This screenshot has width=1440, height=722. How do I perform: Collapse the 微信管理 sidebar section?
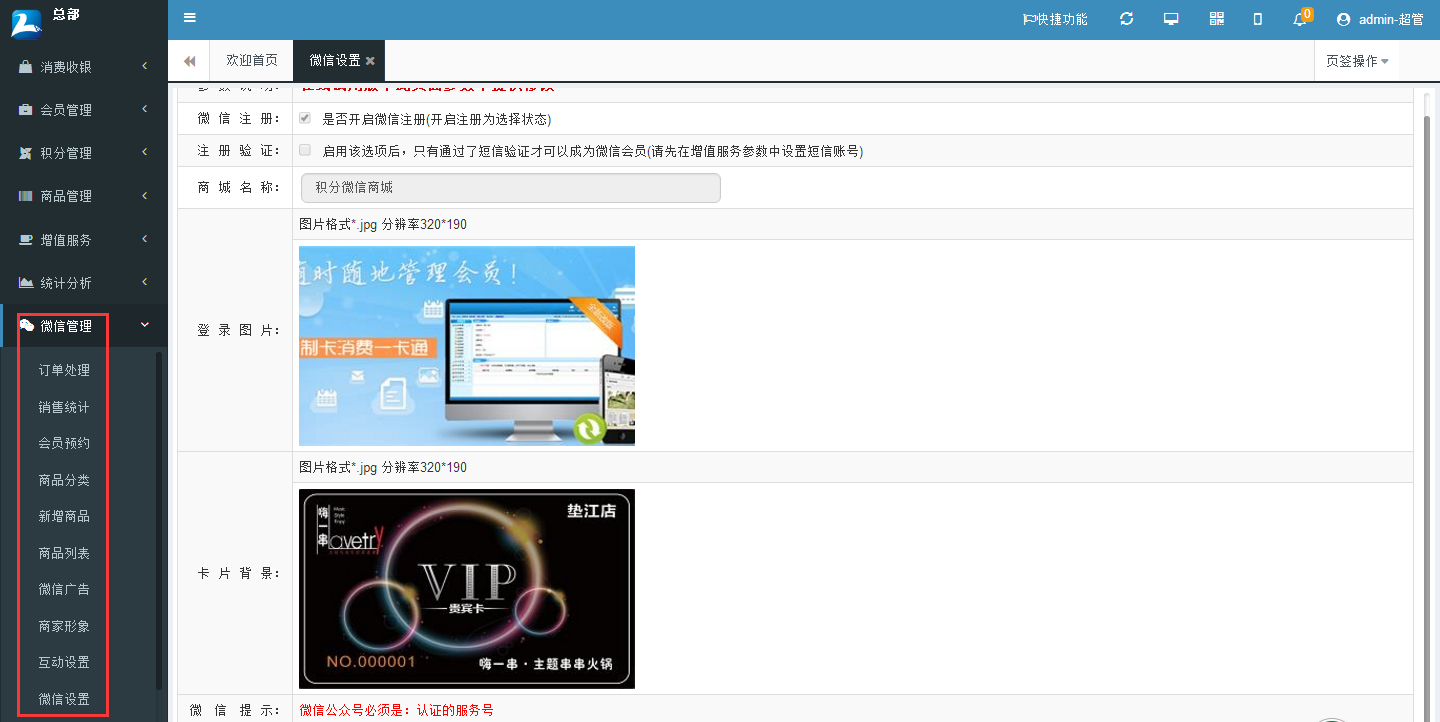tap(84, 326)
